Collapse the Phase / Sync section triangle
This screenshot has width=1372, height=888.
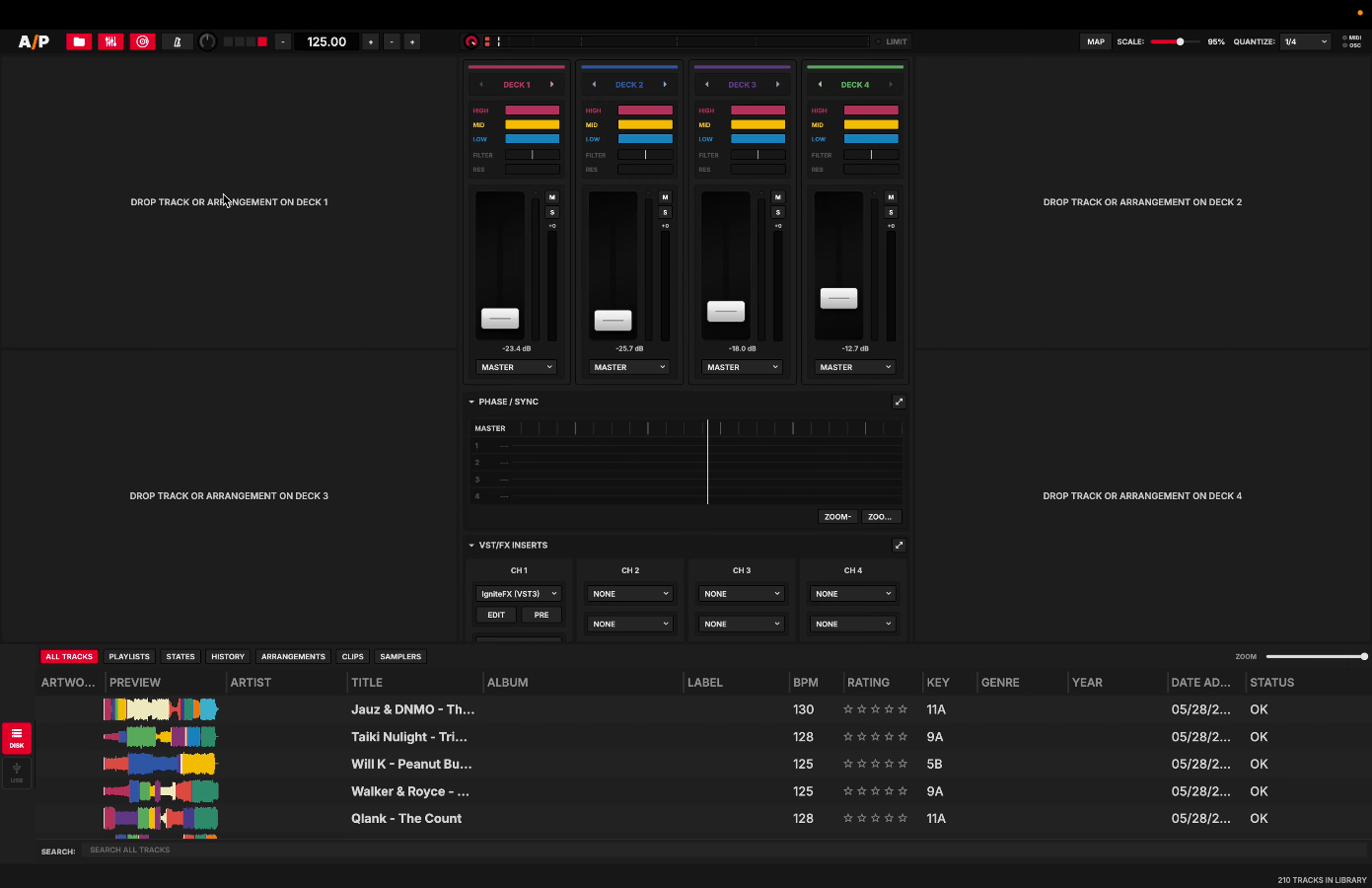coord(471,402)
